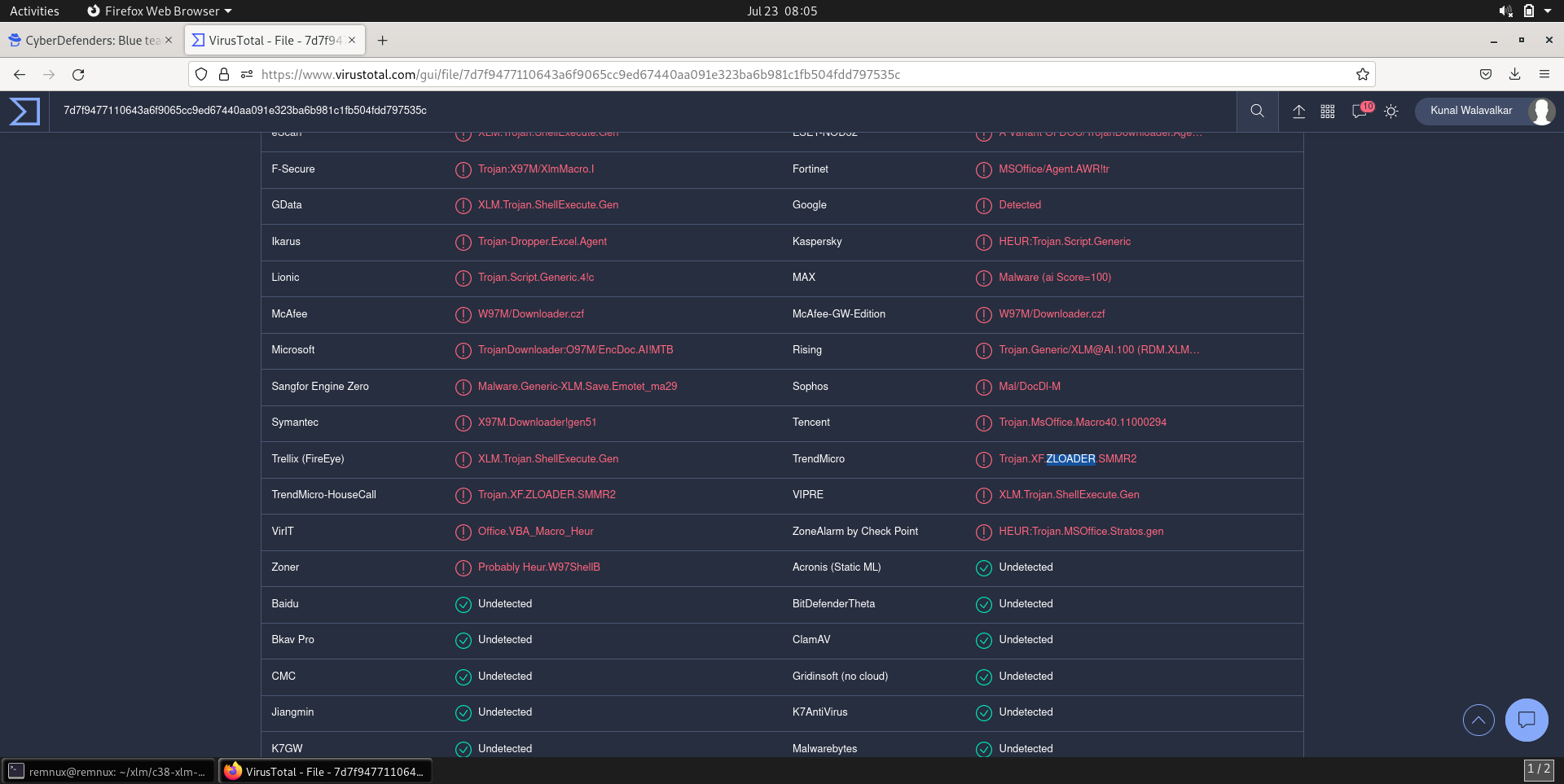Click the browser back arrow
This screenshot has height=784, width=1564.
[x=20, y=74]
